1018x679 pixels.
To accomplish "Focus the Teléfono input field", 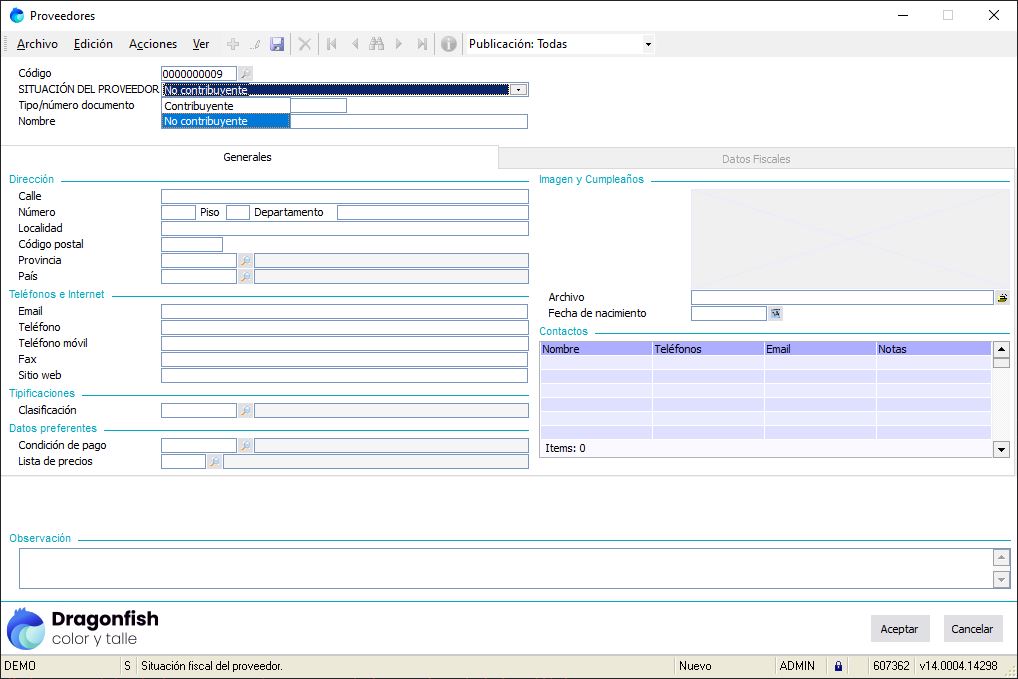I will 345,327.
